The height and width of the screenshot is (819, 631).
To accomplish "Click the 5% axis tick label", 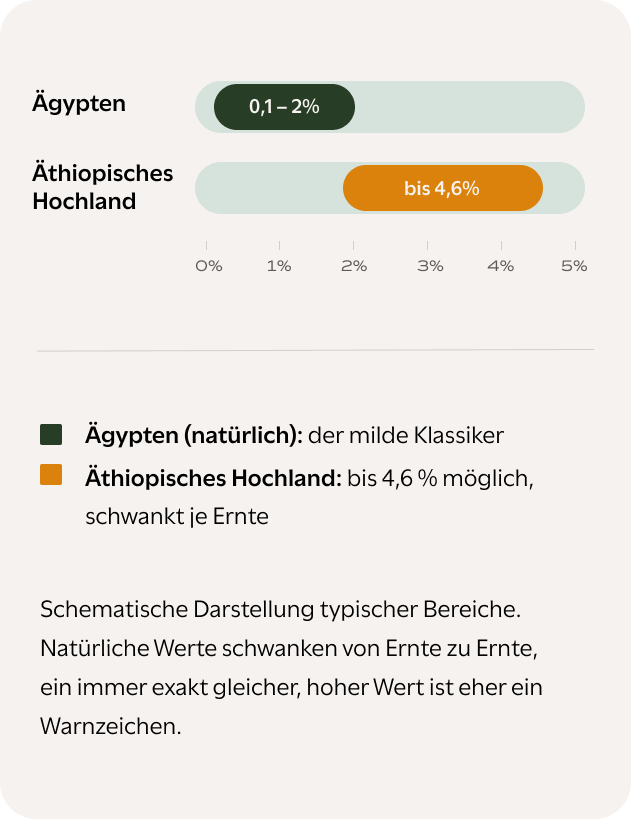I will (574, 266).
